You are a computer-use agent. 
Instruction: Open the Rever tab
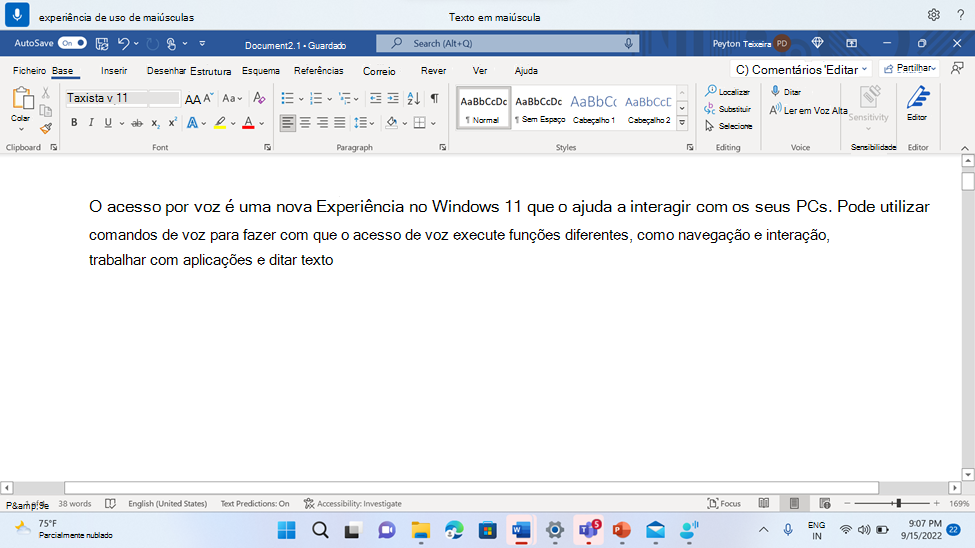point(433,71)
